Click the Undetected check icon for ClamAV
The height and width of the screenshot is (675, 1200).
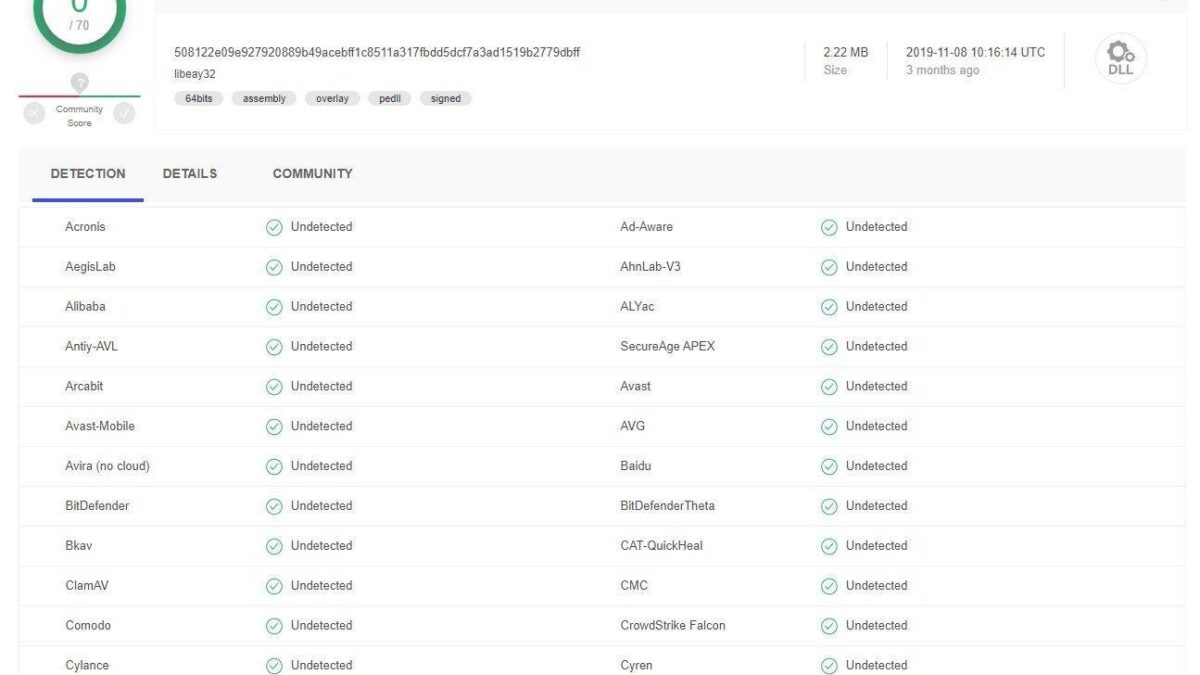pyautogui.click(x=273, y=586)
